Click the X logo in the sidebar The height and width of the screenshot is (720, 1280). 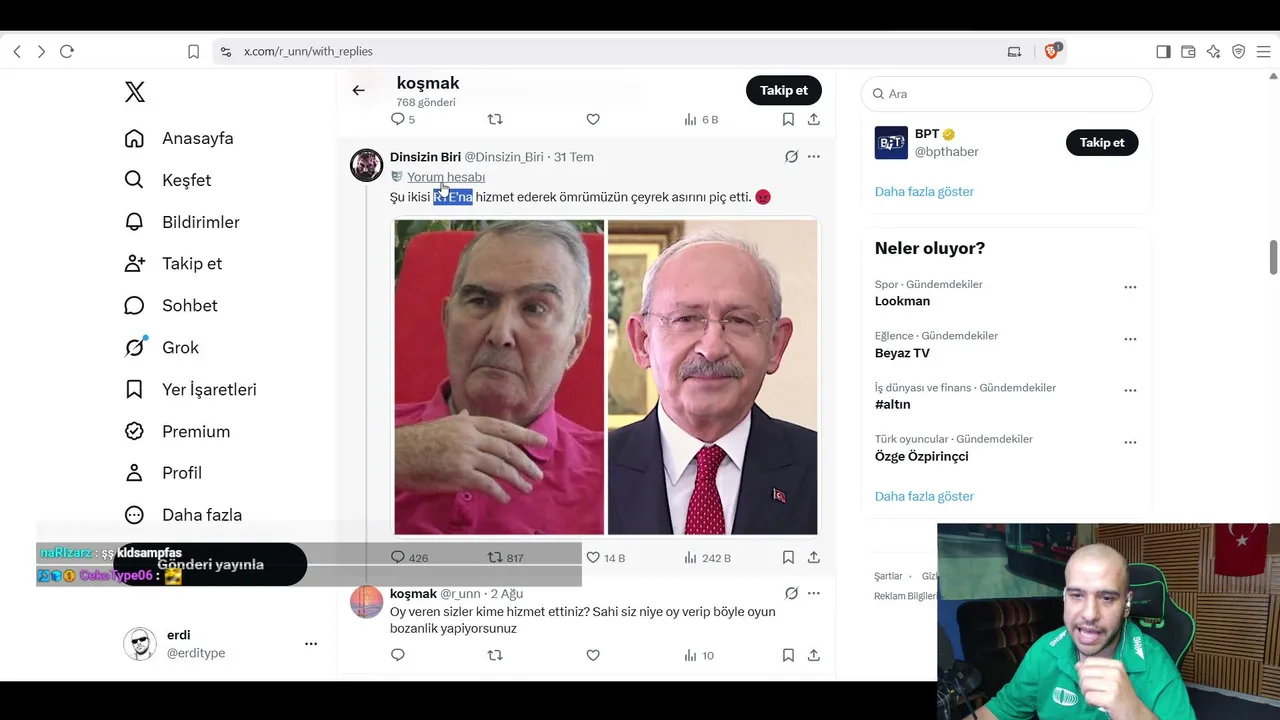135,92
